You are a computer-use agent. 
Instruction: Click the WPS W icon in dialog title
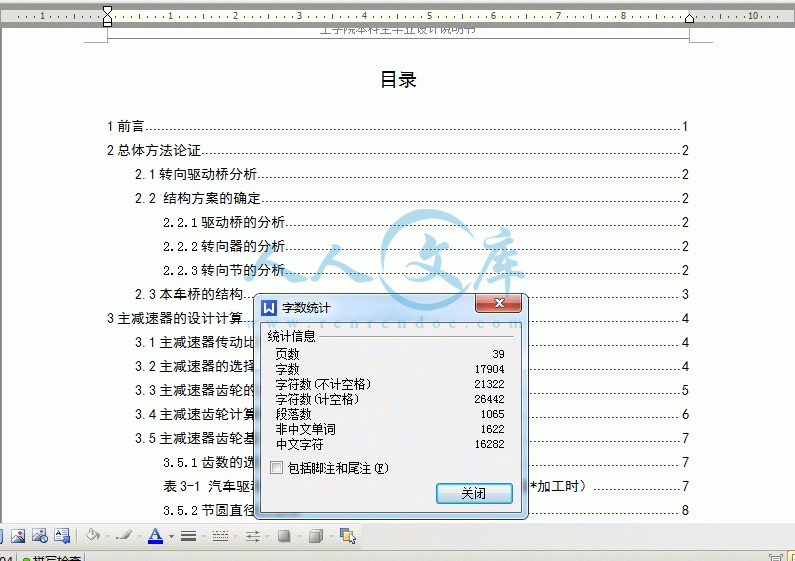[x=269, y=307]
